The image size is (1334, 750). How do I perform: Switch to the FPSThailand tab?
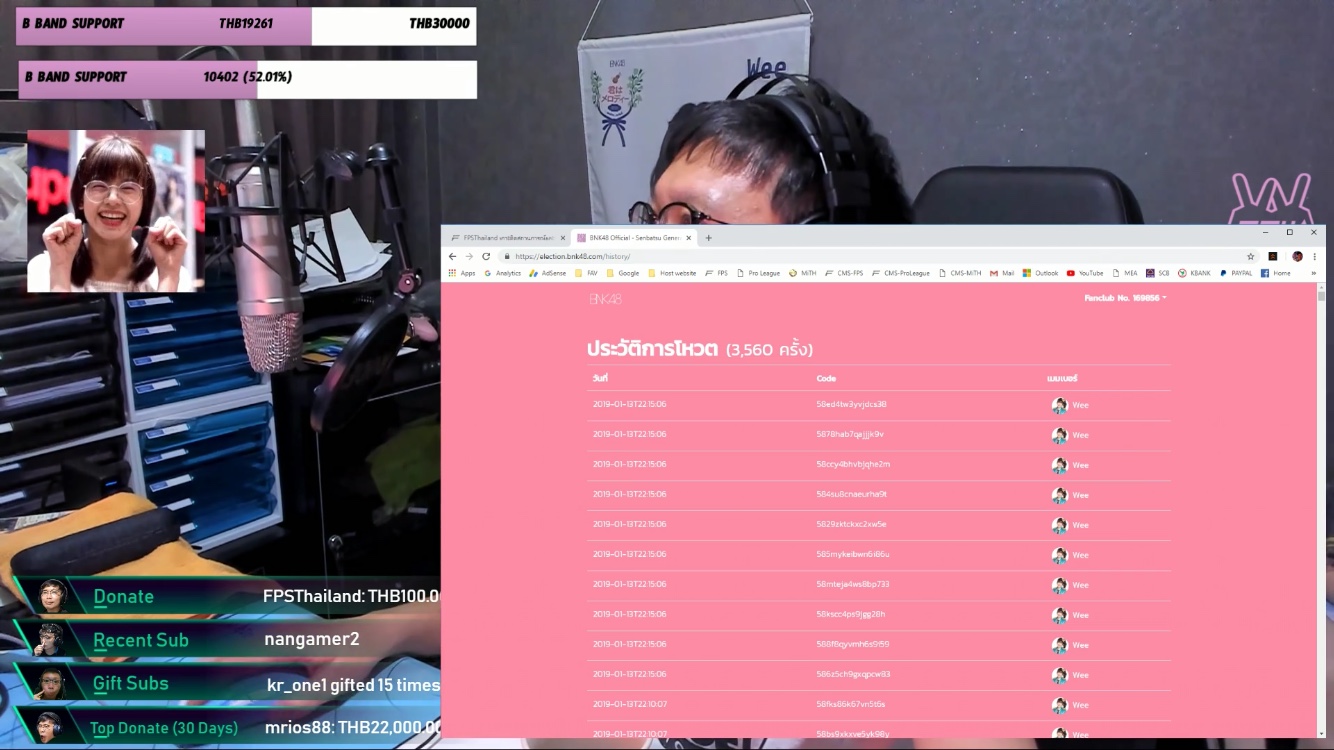point(507,238)
